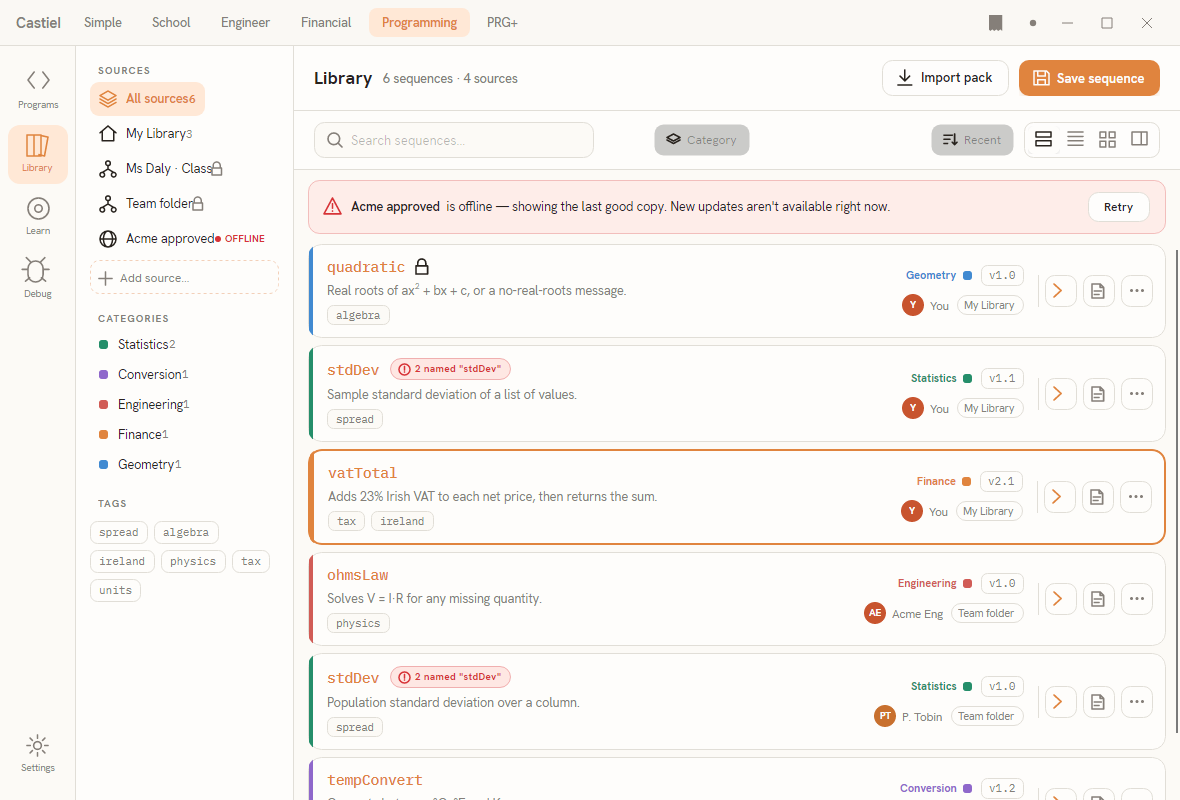Select the School mode tab

[x=171, y=23]
